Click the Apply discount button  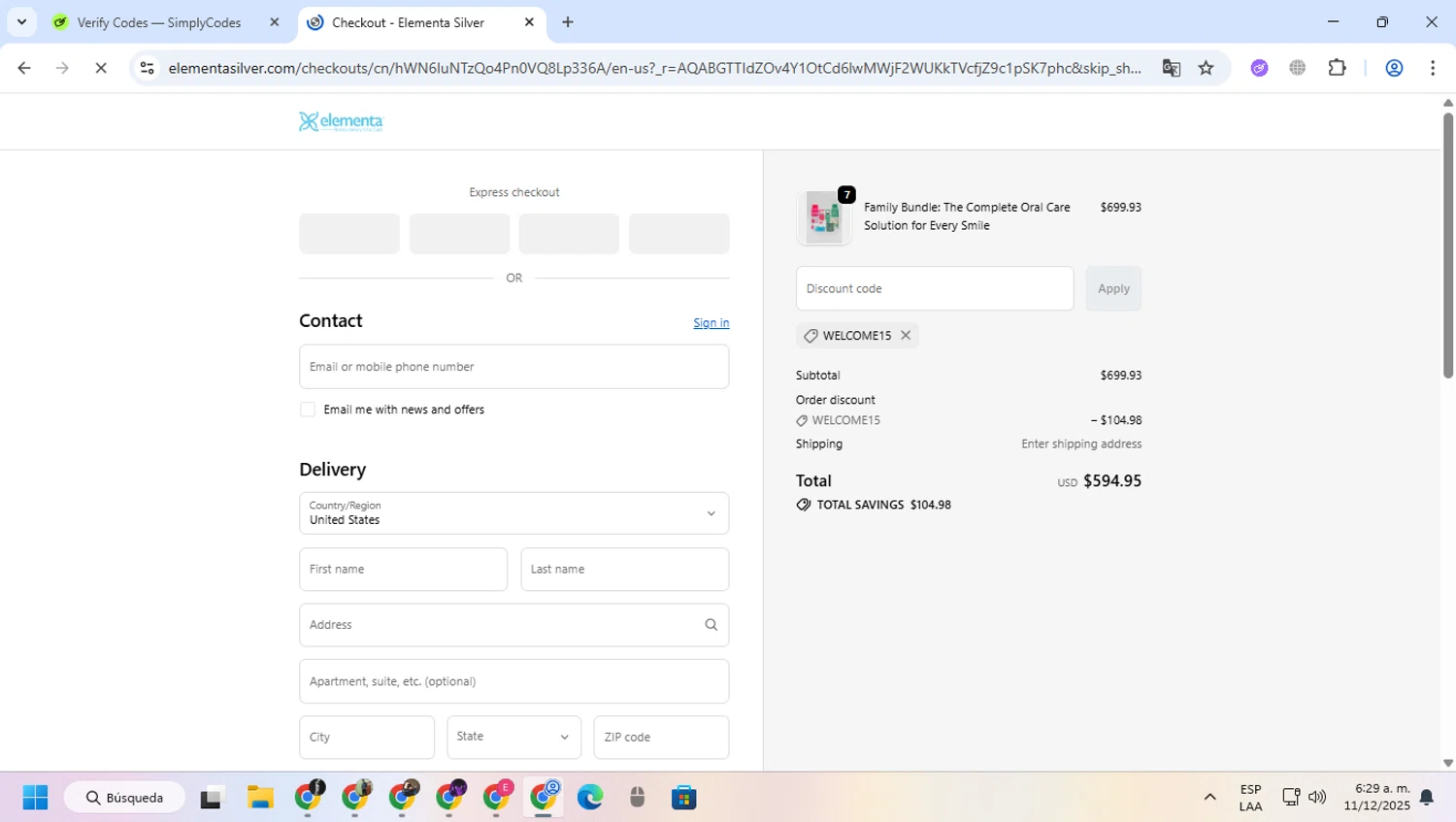[x=1113, y=288]
